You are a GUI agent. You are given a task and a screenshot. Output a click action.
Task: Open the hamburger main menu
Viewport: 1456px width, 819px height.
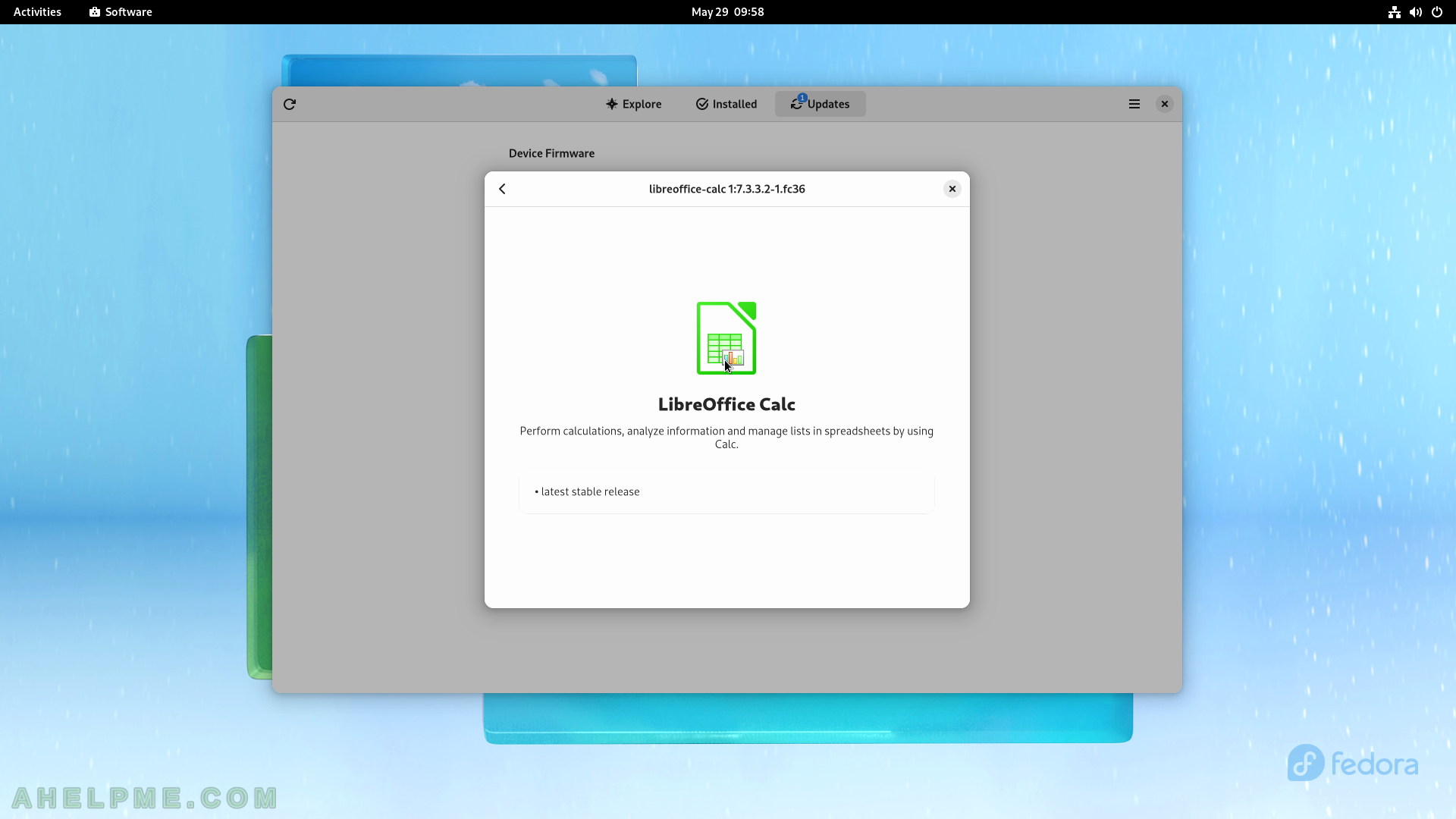click(1134, 104)
